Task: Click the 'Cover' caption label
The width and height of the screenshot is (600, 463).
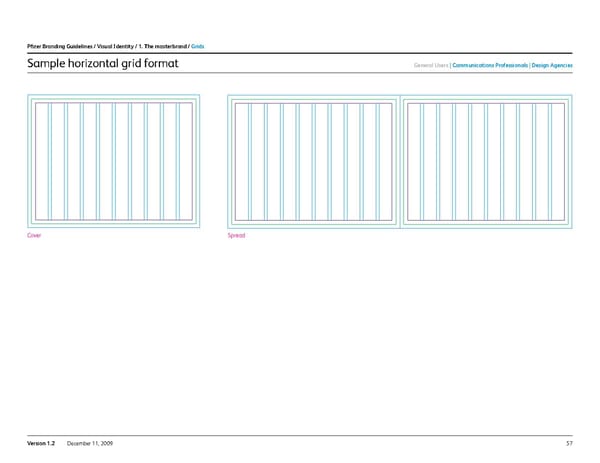Action: point(33,235)
